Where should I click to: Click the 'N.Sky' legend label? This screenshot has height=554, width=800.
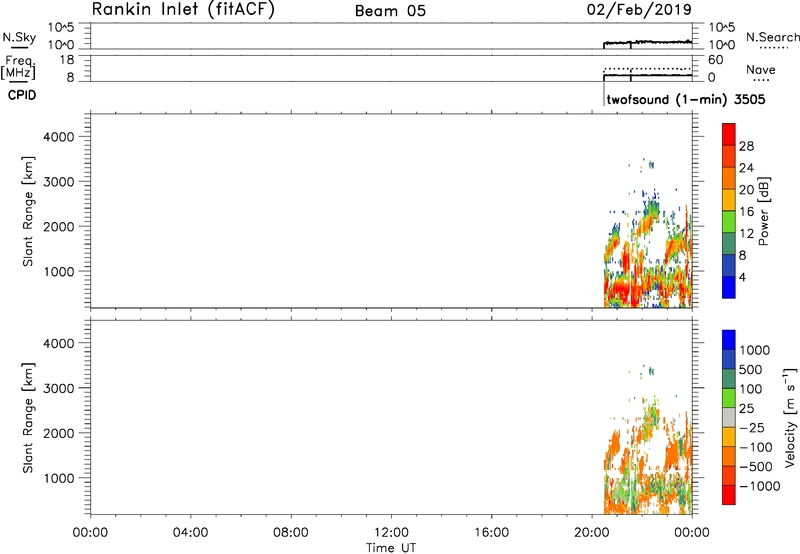point(19,37)
